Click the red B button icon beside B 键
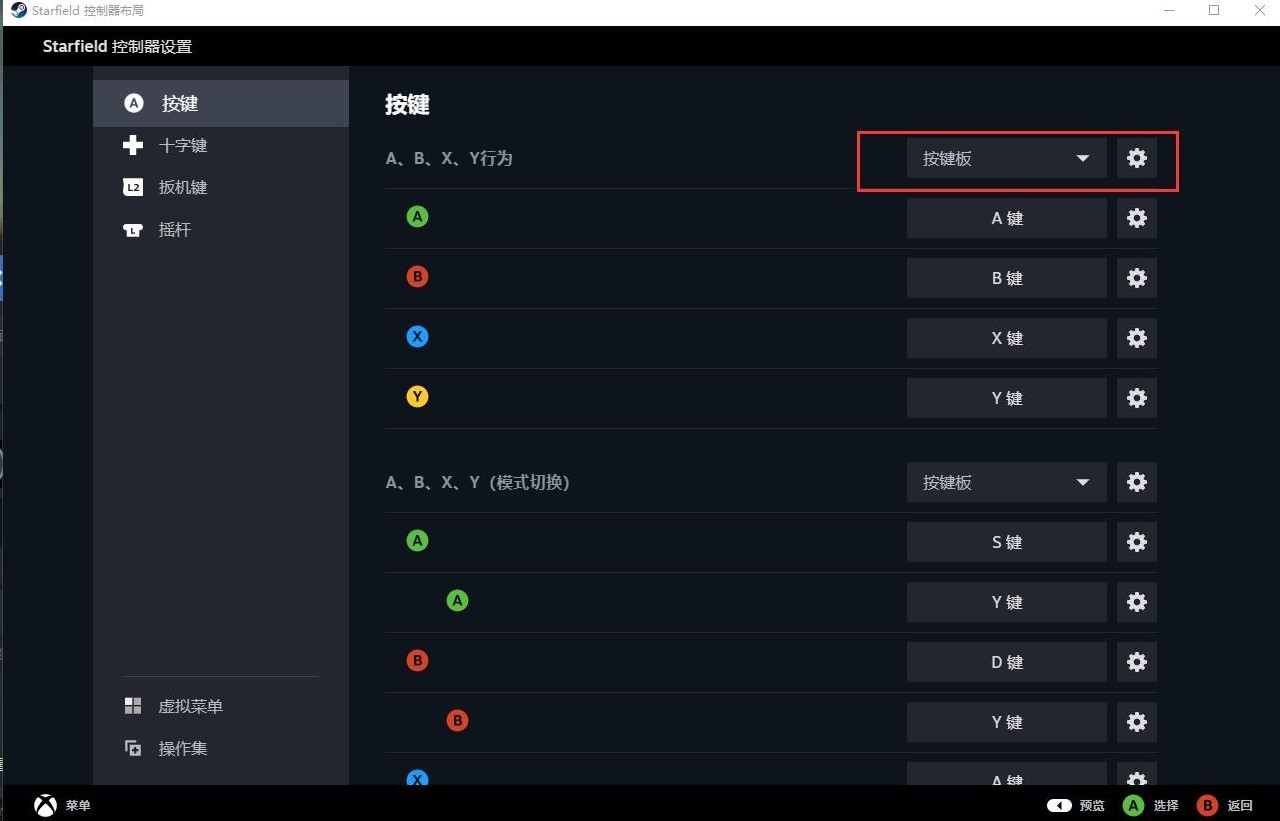 click(418, 276)
